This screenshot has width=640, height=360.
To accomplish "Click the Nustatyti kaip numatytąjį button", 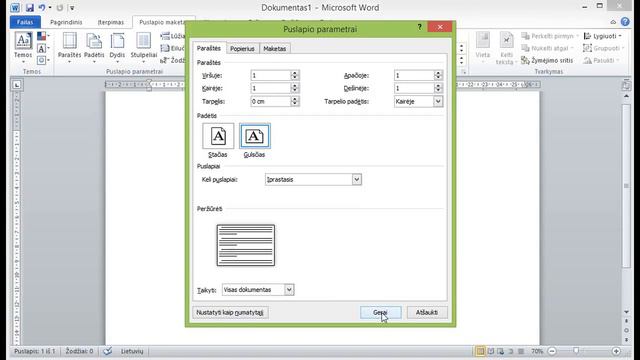I will 230,313.
